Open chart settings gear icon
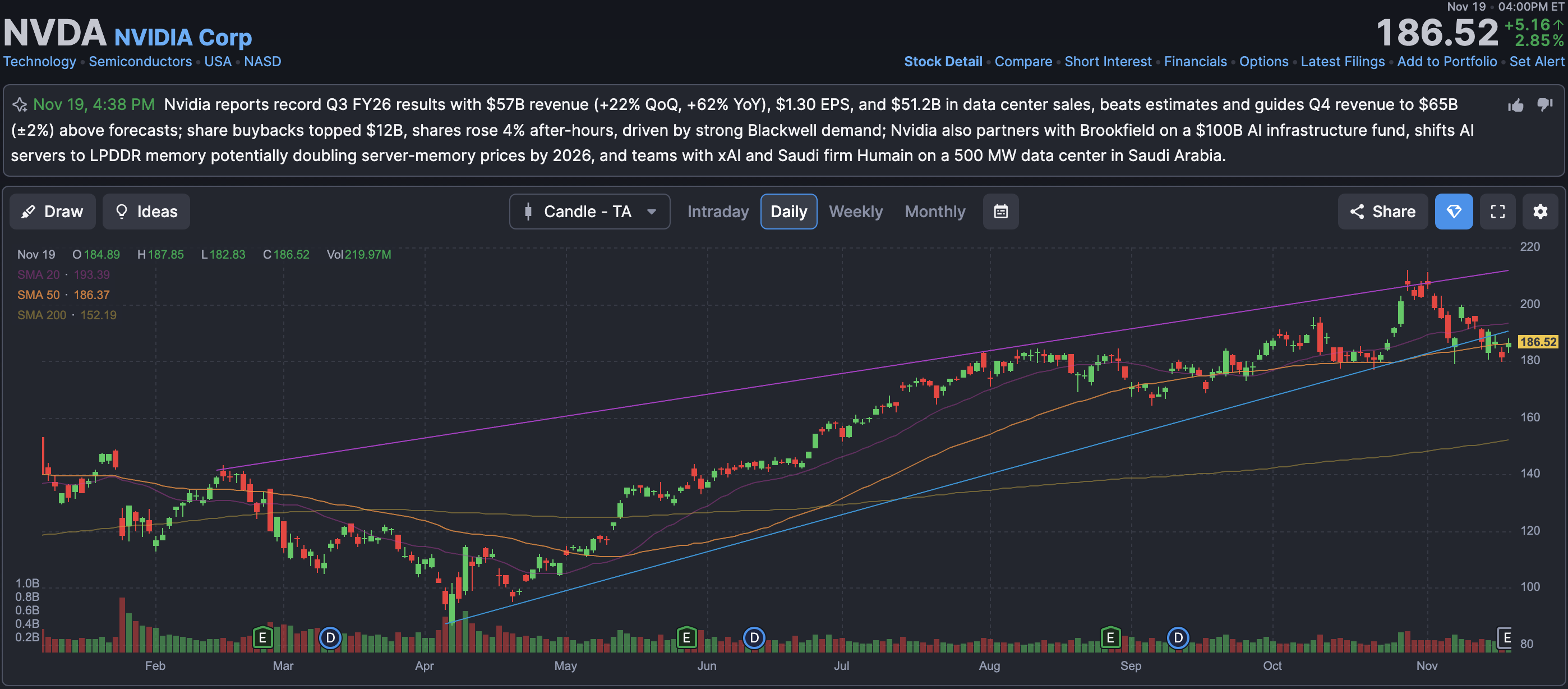Viewport: 1568px width, 689px height. point(1540,212)
